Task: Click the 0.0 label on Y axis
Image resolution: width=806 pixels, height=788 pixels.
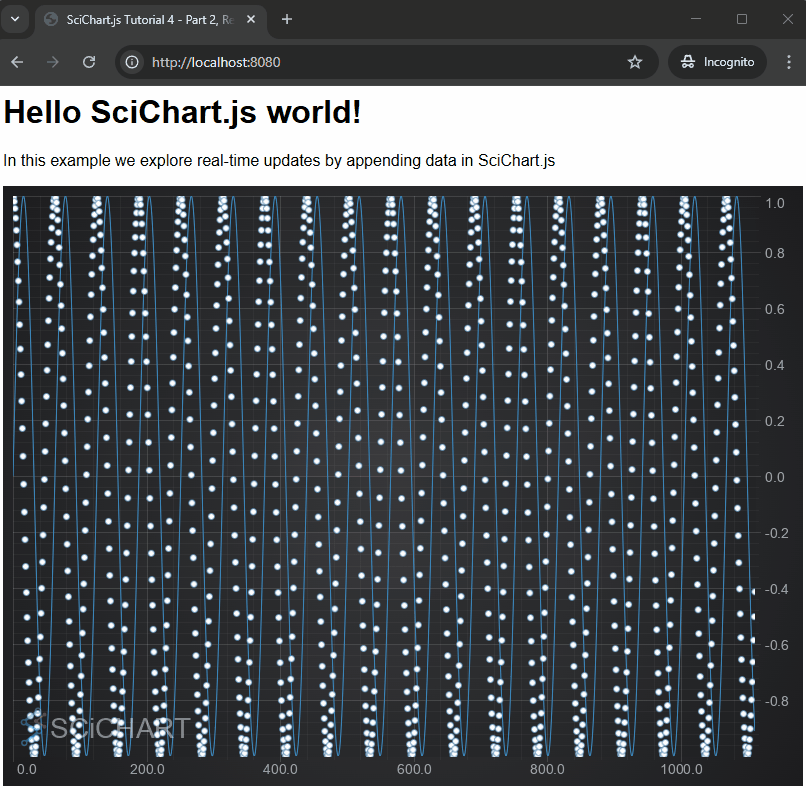Action: tap(746, 478)
